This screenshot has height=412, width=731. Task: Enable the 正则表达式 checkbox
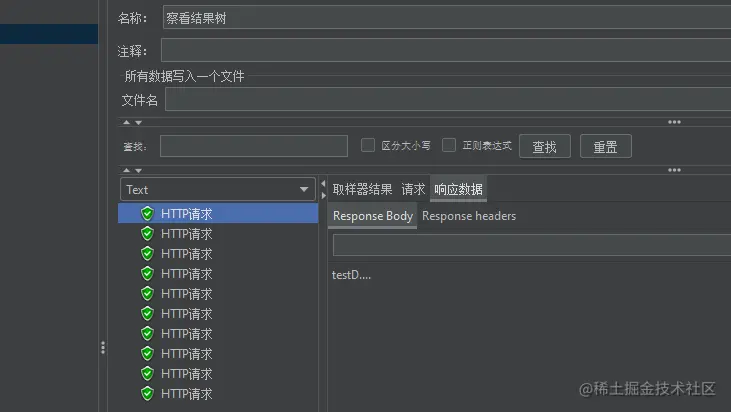(449, 145)
